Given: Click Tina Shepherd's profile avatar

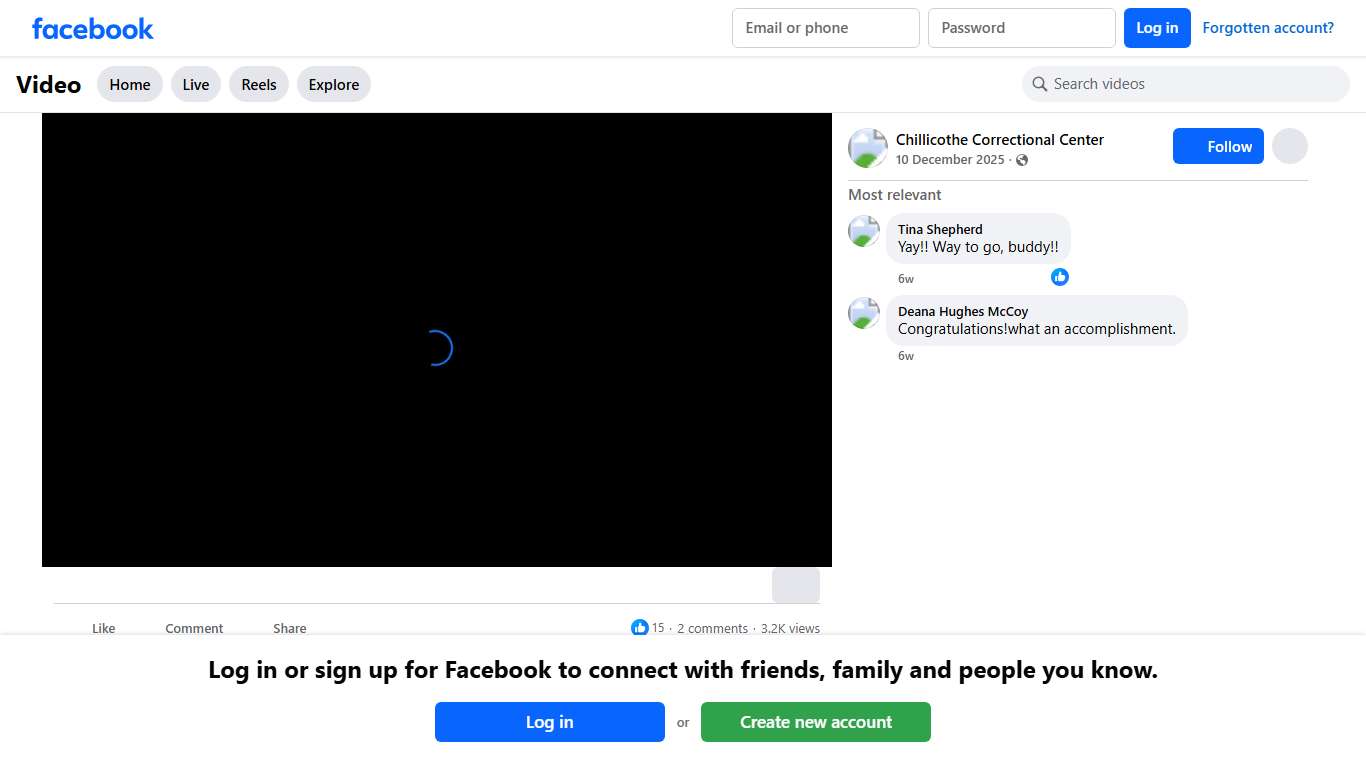Looking at the screenshot, I should tap(864, 231).
